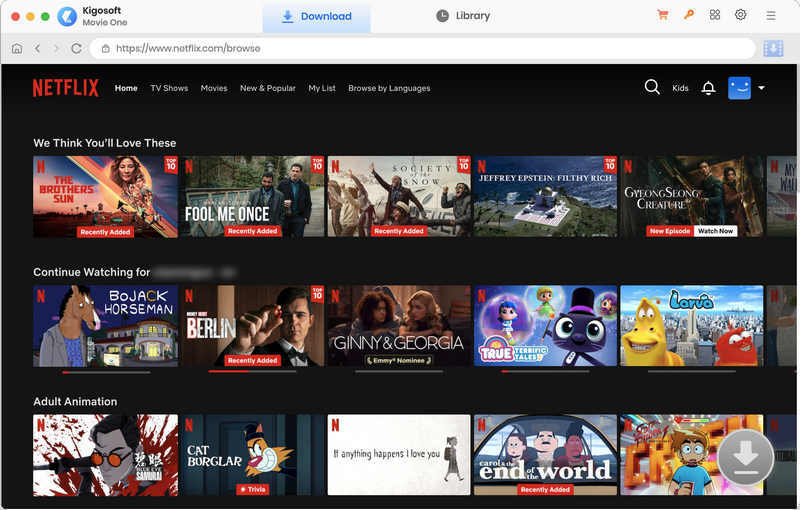Click the key registration icon
This screenshot has height=510, width=800.
point(689,15)
